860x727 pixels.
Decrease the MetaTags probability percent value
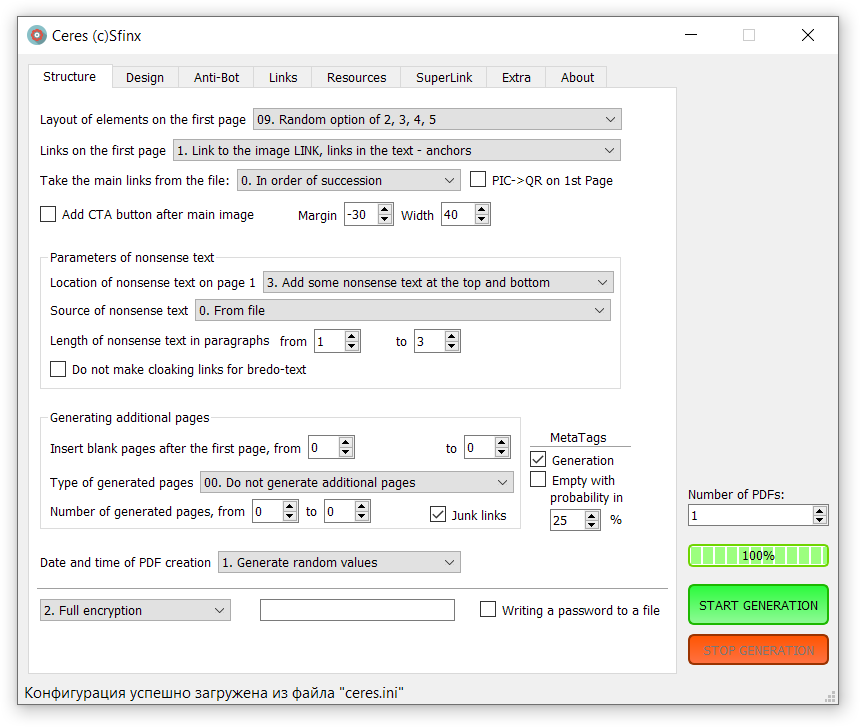coord(592,525)
